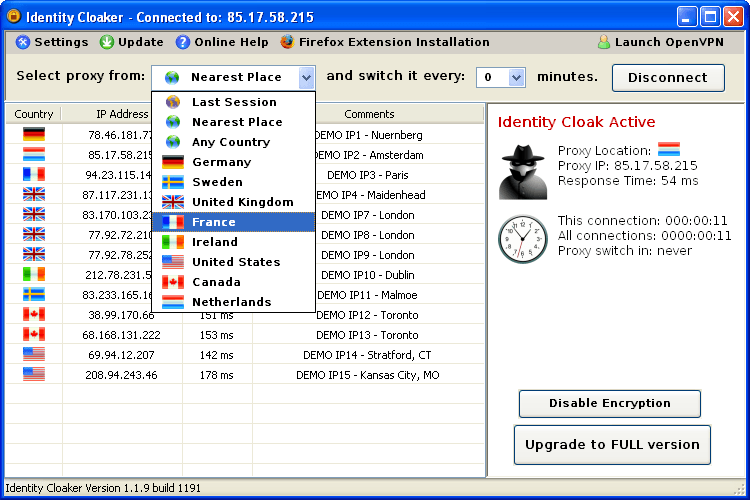Sort by the Country column header
Image resolution: width=750 pixels, height=500 pixels.
pos(33,114)
